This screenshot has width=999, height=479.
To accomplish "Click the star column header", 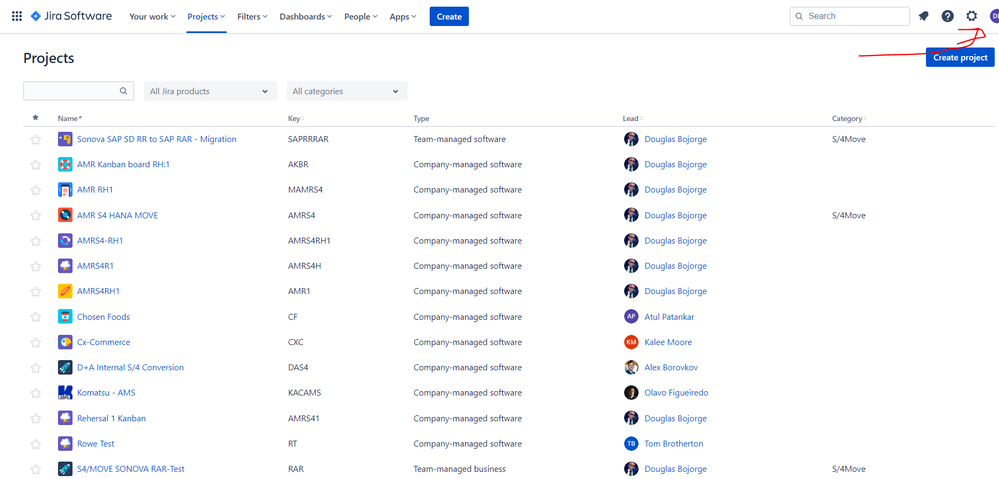I will point(36,118).
